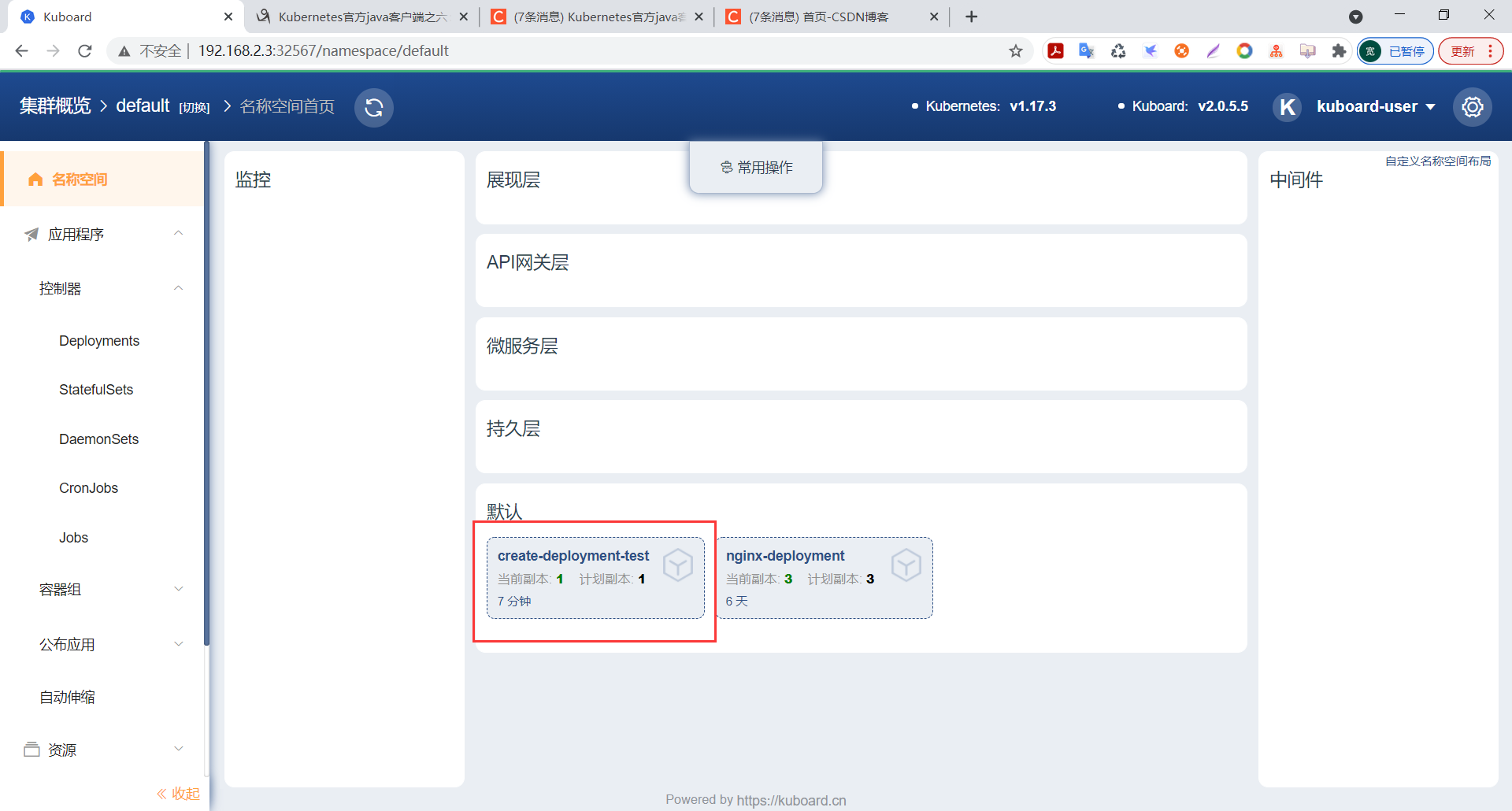Open Jobs in the sidebar
Image resolution: width=1512 pixels, height=811 pixels.
click(73, 538)
